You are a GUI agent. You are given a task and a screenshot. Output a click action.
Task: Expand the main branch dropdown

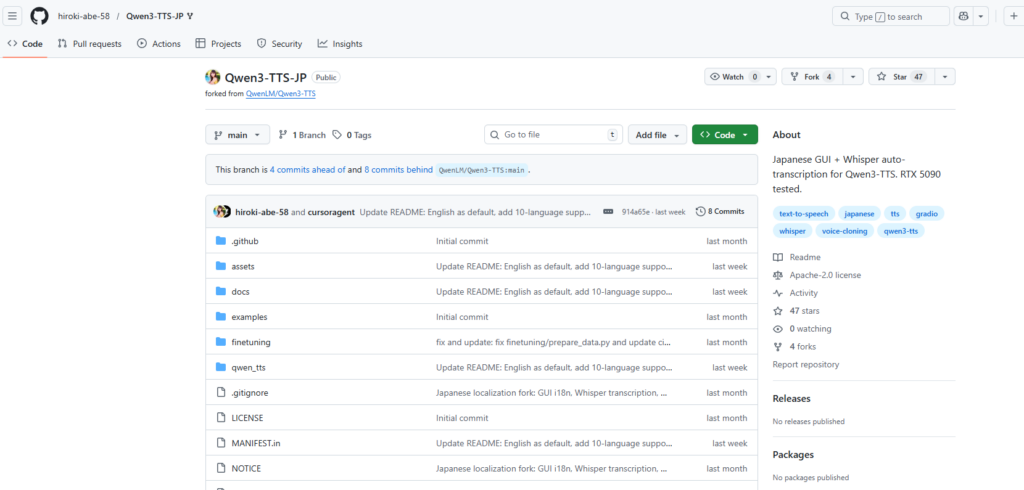pos(237,135)
